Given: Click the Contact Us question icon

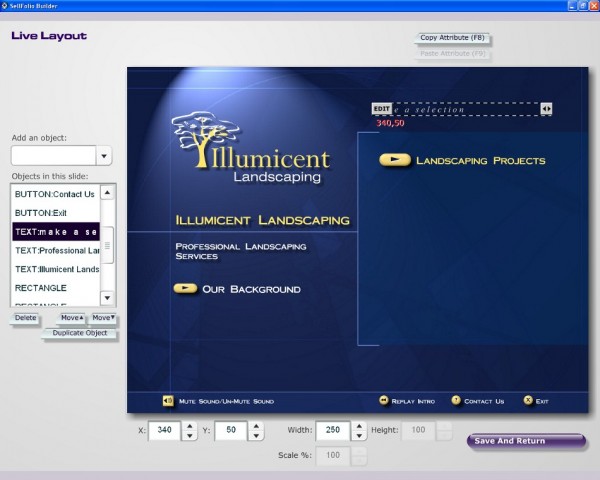Looking at the screenshot, I should (456, 401).
